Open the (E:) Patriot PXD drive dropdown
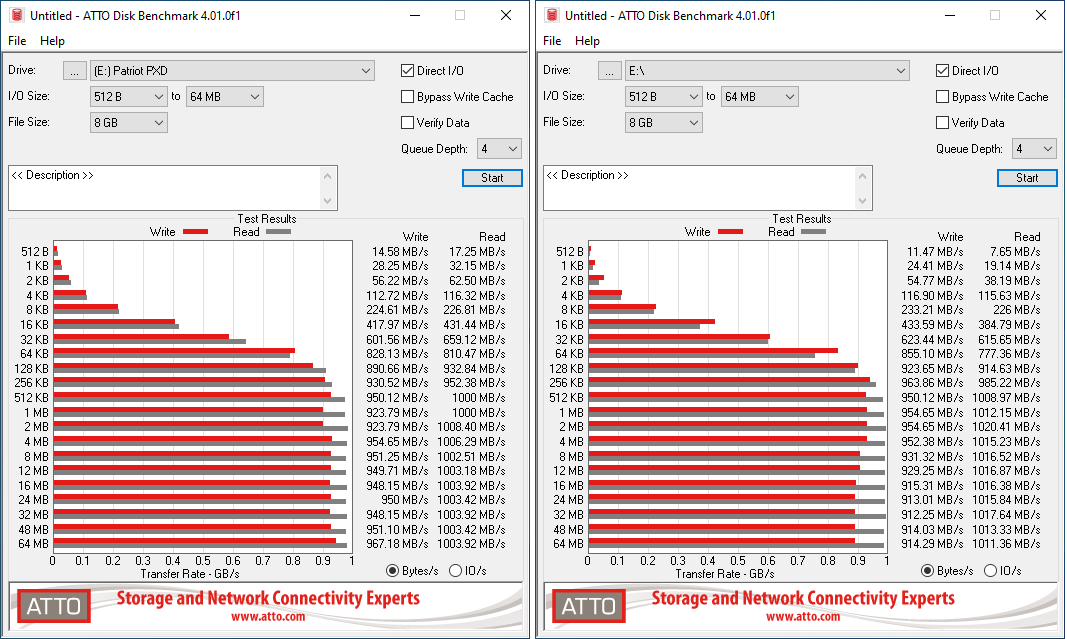1067x639 pixels. 231,71
